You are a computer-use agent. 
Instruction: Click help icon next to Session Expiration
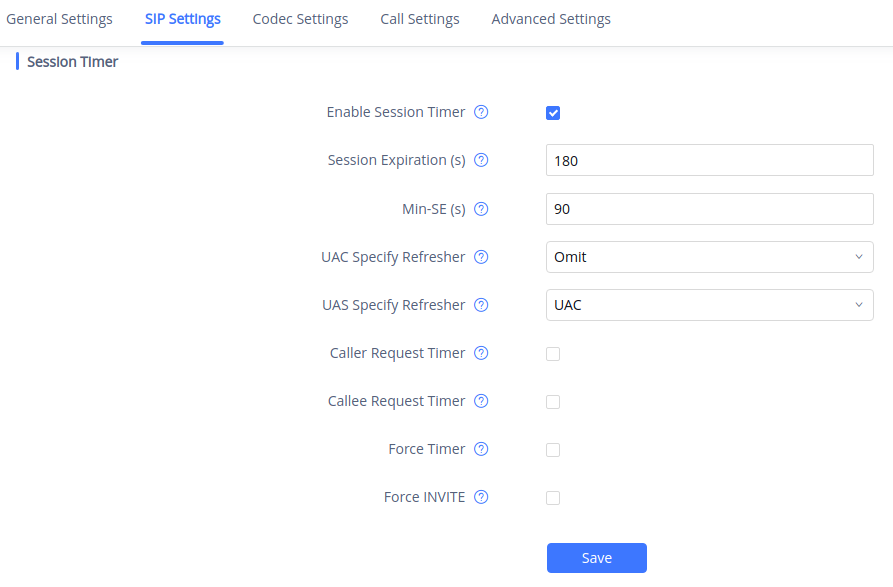pos(481,160)
